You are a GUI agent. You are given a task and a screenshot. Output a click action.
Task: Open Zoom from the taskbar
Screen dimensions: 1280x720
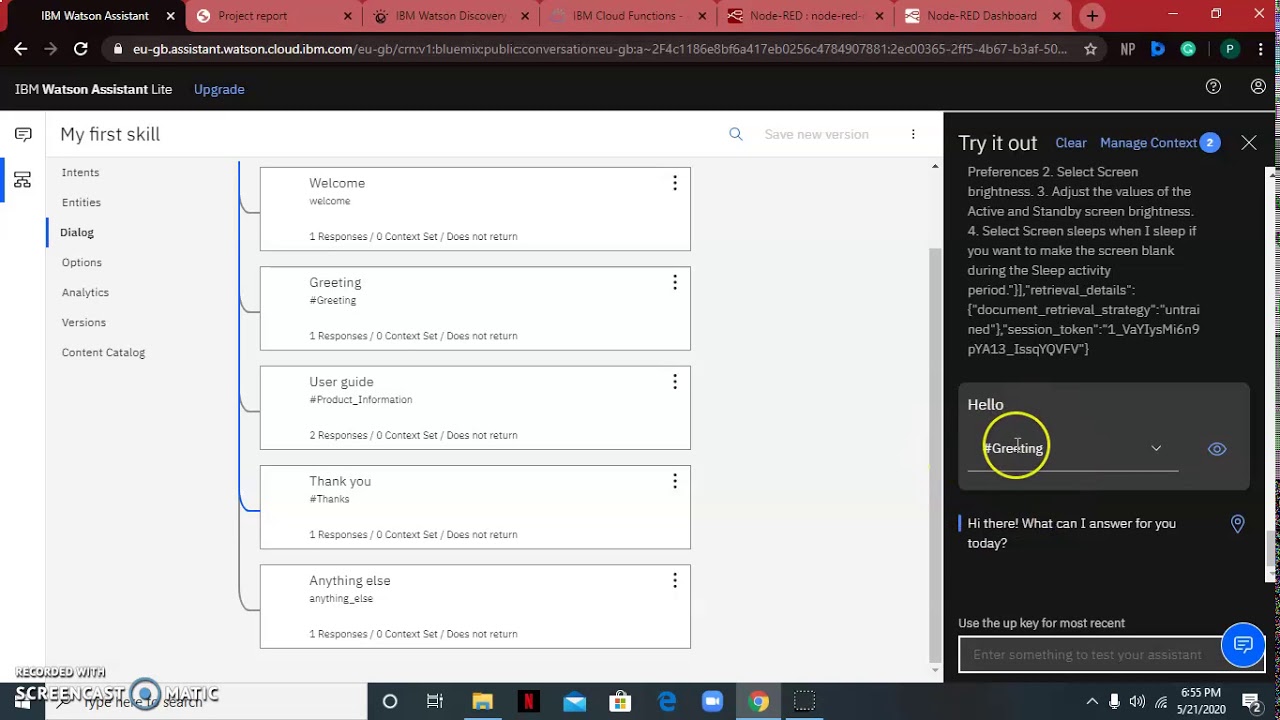712,702
